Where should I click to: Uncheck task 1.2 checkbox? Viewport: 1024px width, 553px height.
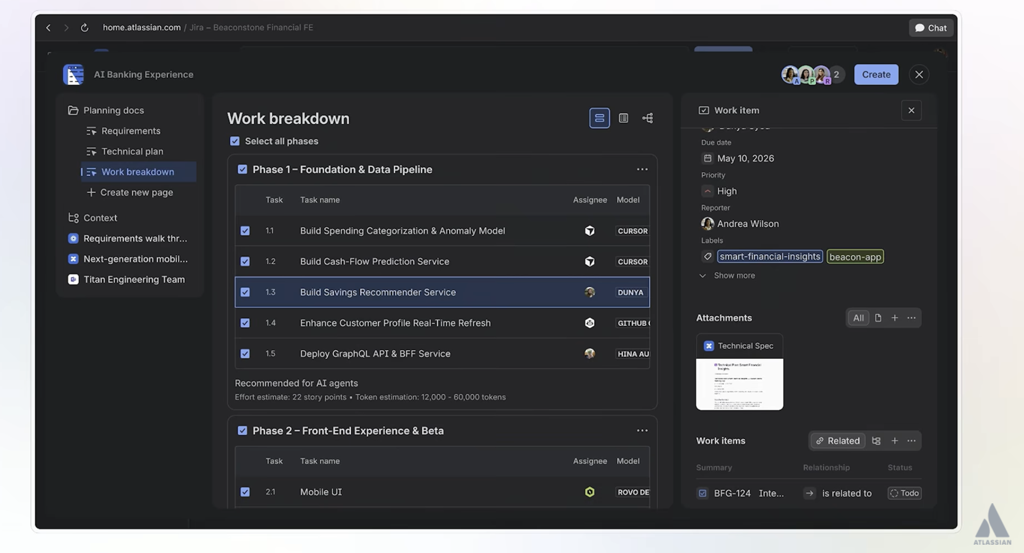point(245,261)
